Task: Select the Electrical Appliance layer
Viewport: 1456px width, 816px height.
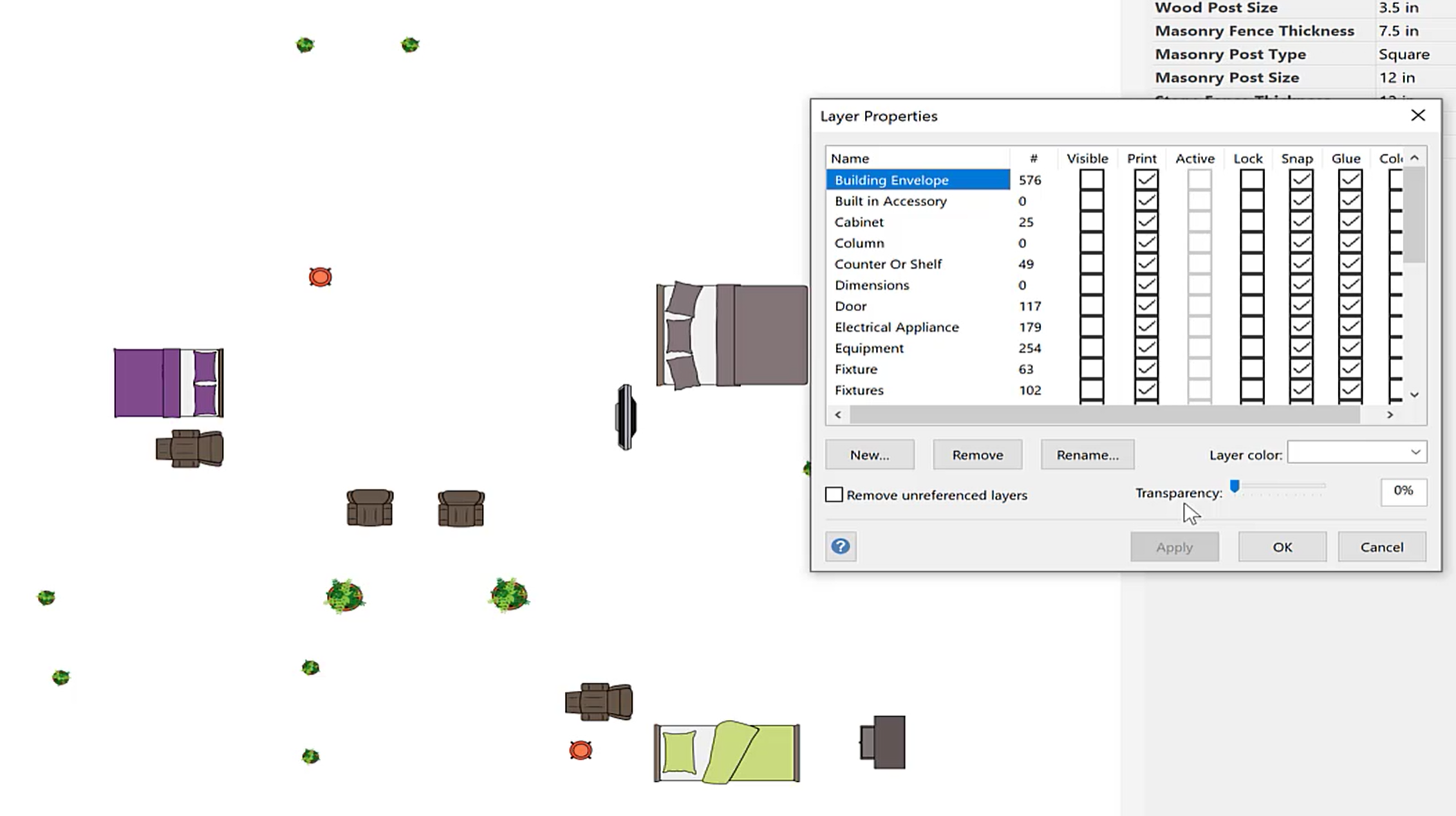Action: (896, 327)
